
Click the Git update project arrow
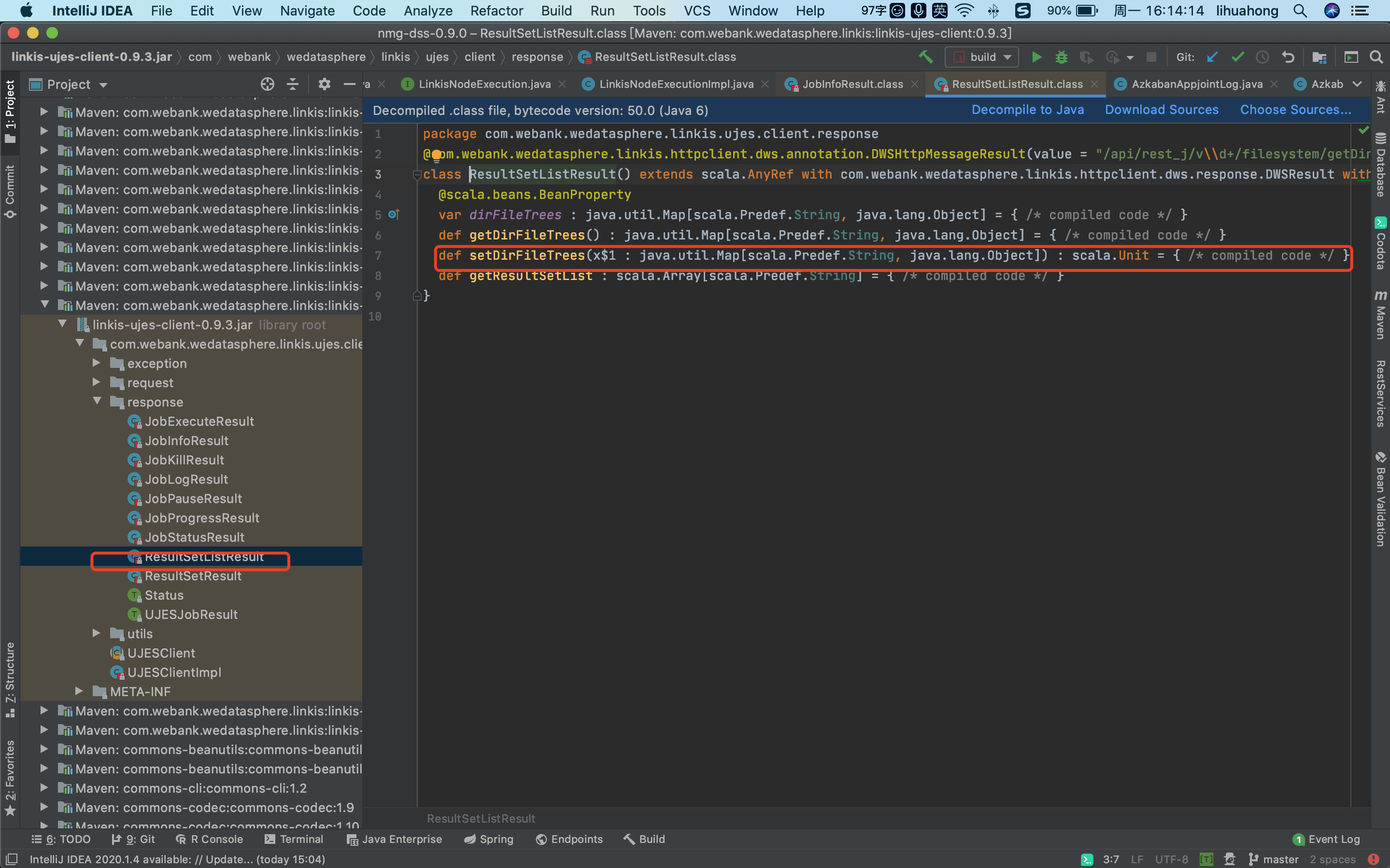pyautogui.click(x=1213, y=57)
